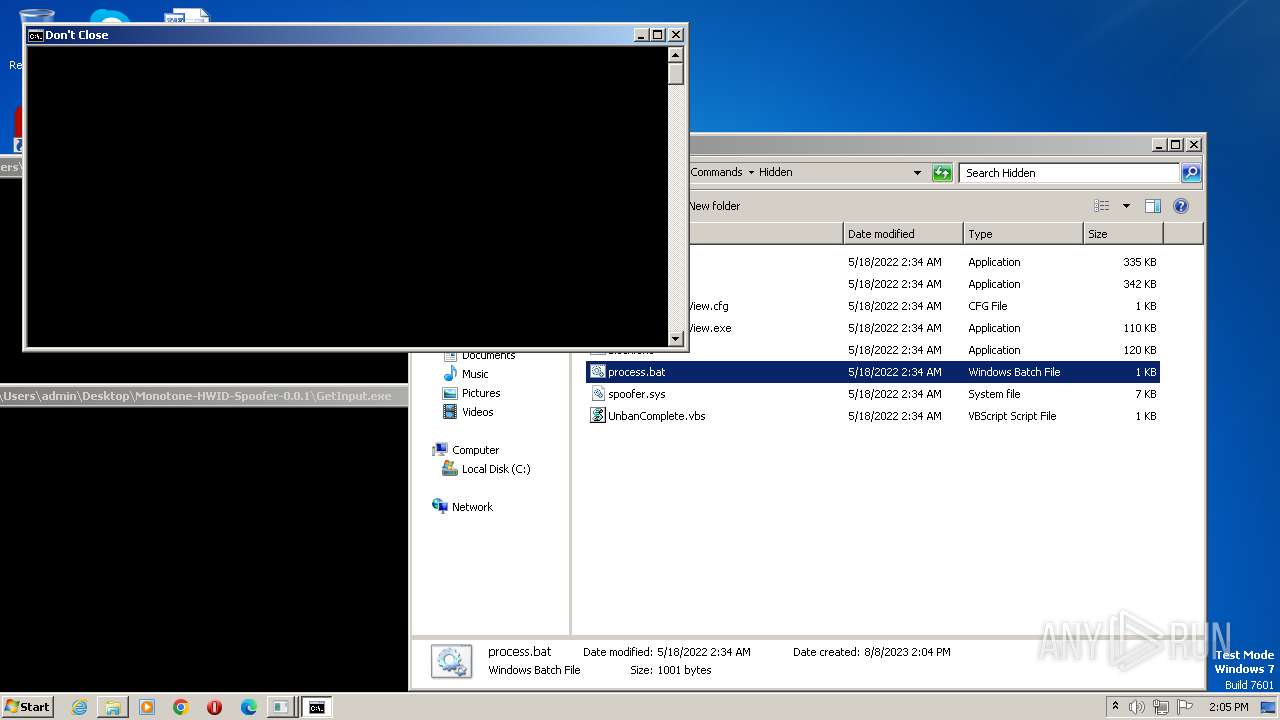
Task: Open Google Chrome from taskbar
Action: click(x=181, y=707)
